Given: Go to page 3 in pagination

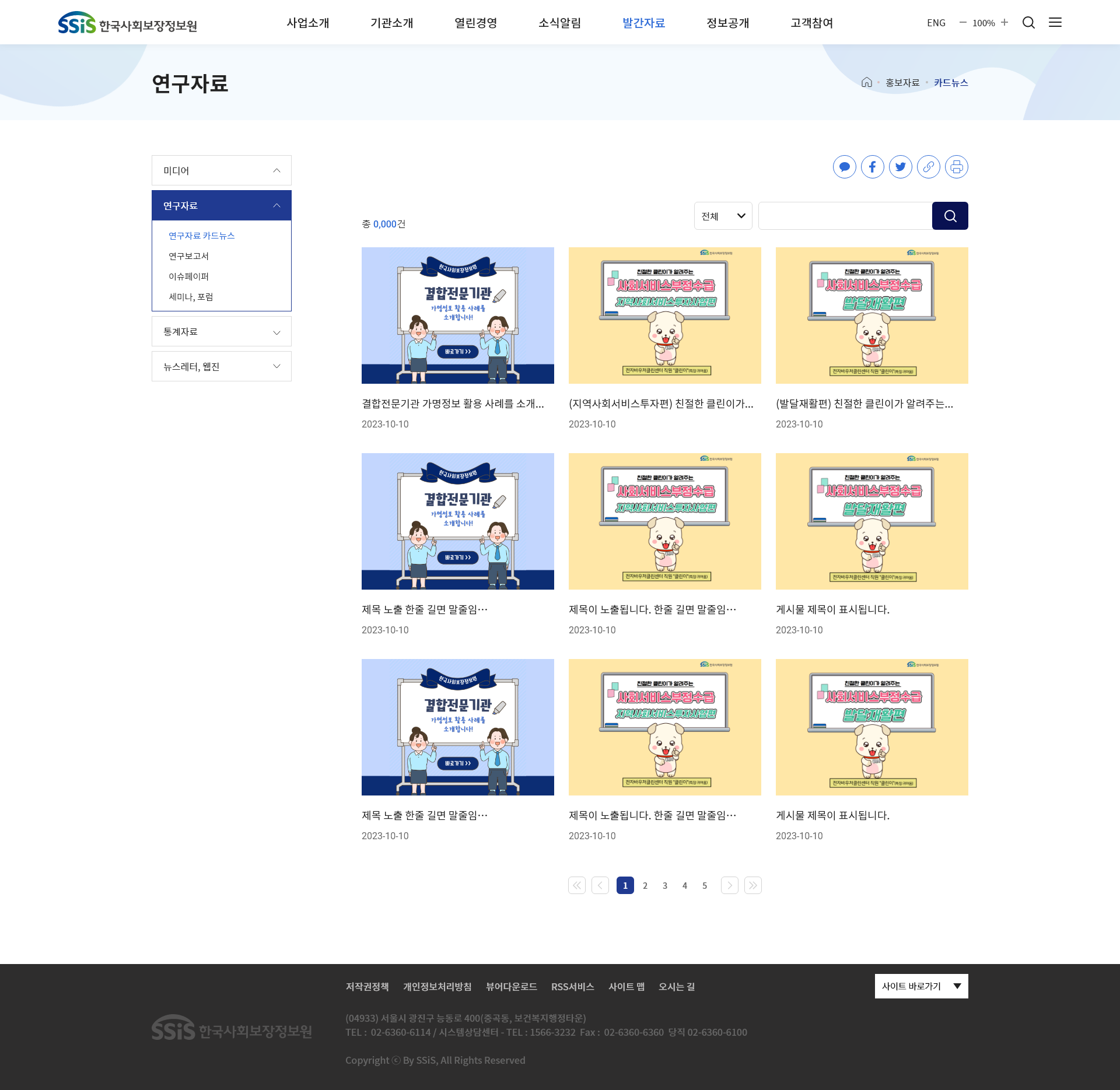Looking at the screenshot, I should click(x=664, y=885).
